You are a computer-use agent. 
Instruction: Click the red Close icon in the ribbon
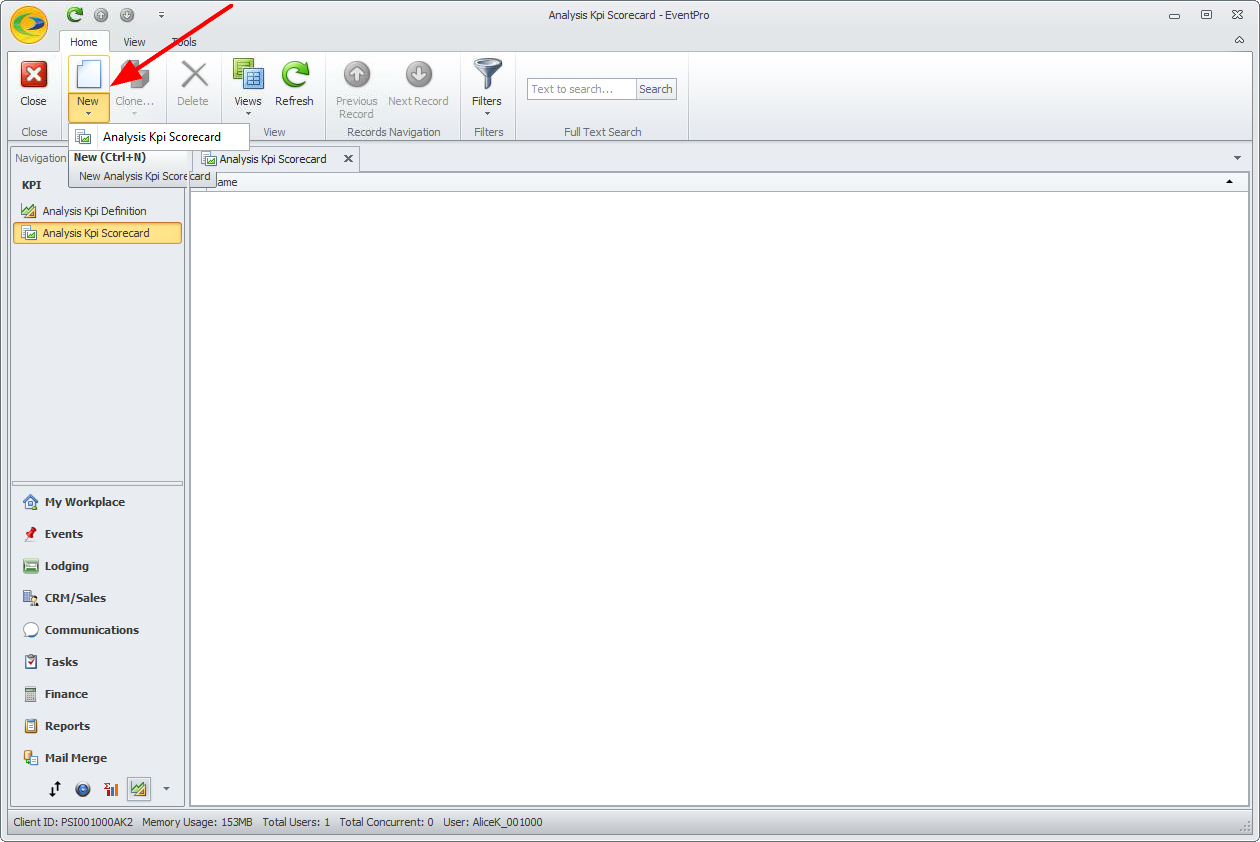[x=34, y=74]
